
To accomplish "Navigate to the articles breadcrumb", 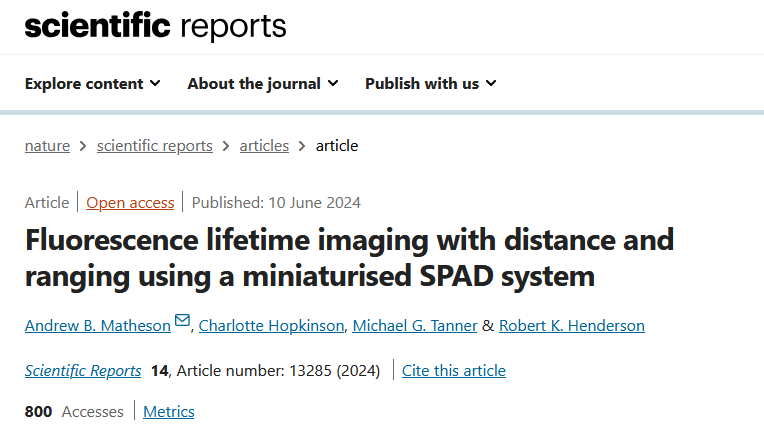I will point(264,146).
